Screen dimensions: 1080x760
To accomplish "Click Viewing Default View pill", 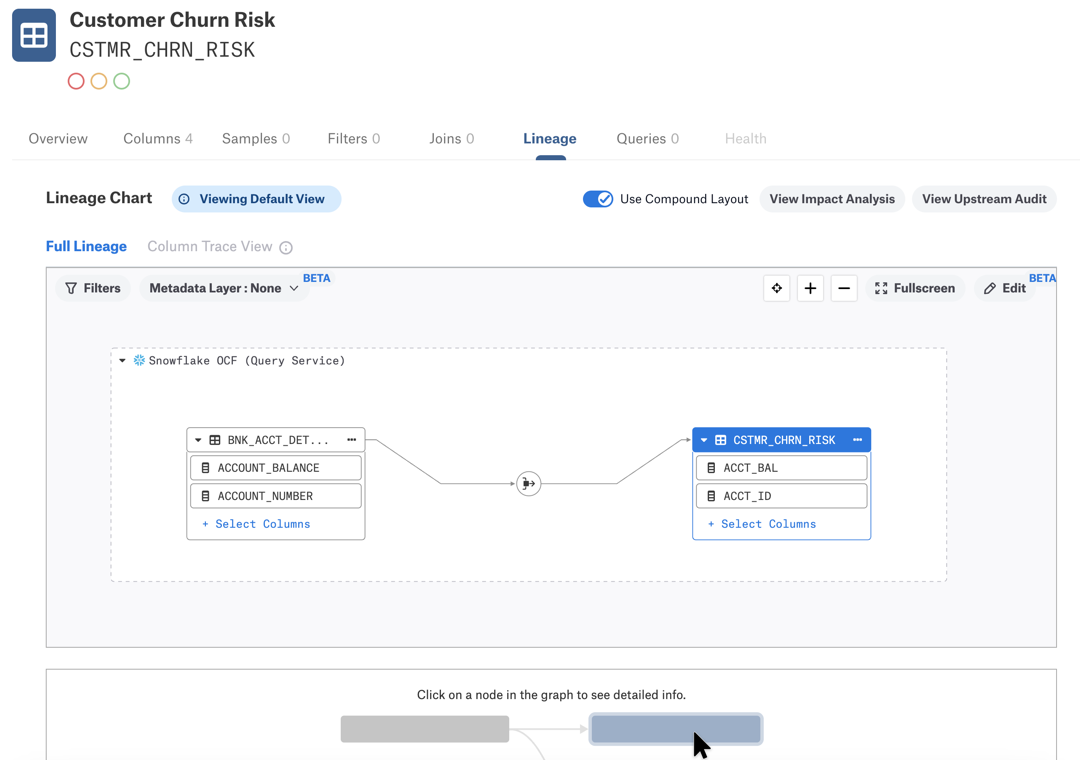I will click(x=256, y=199).
